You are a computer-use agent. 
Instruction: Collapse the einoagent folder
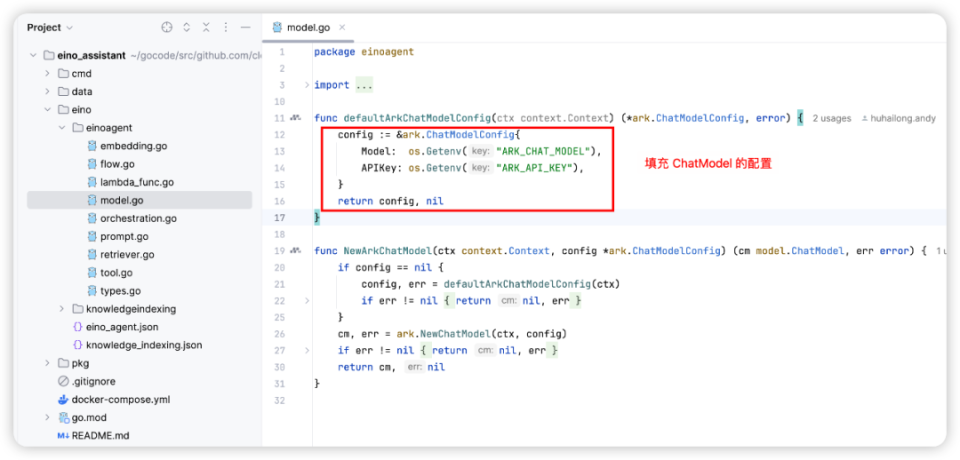62,128
